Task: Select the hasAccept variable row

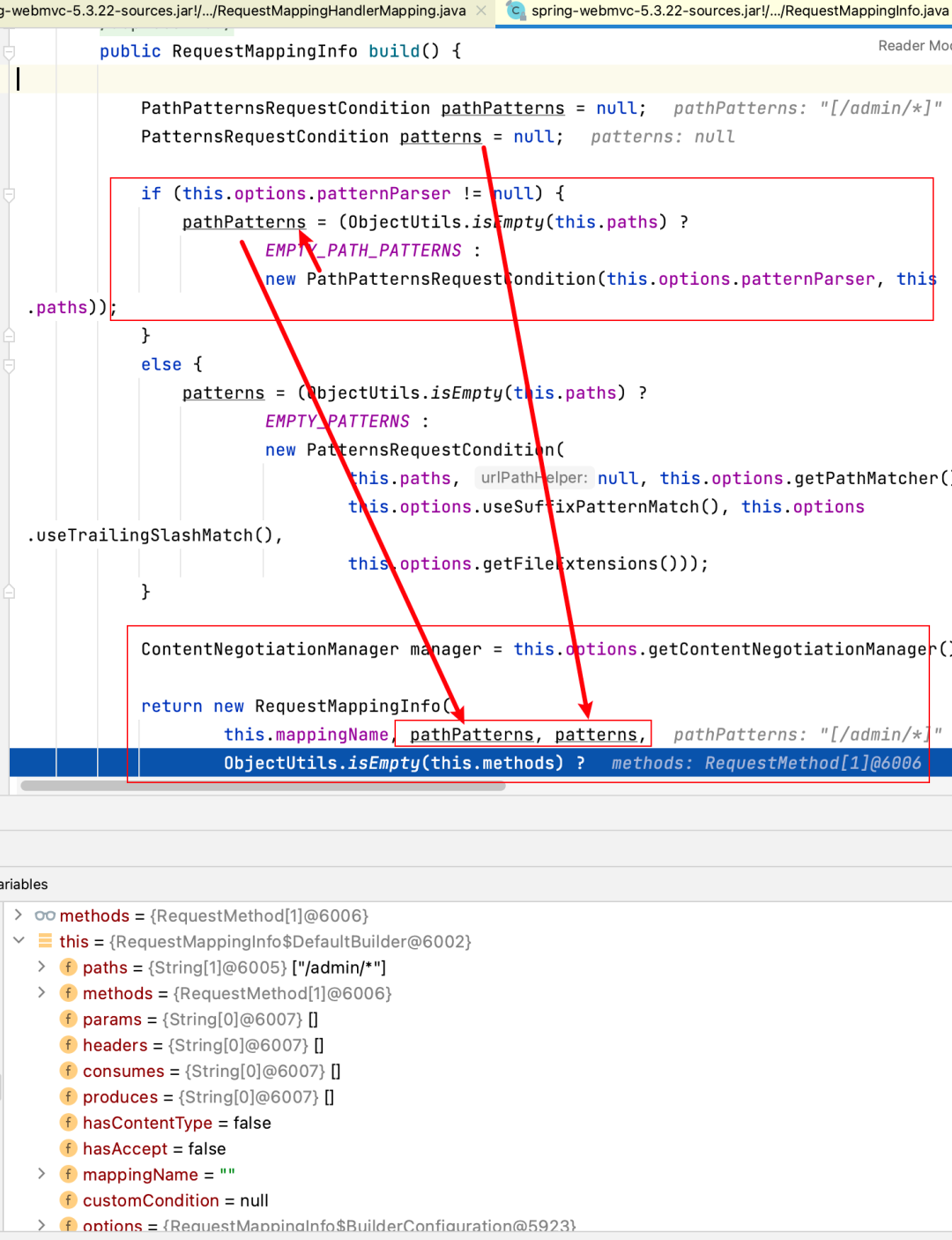Action: 153,1148
